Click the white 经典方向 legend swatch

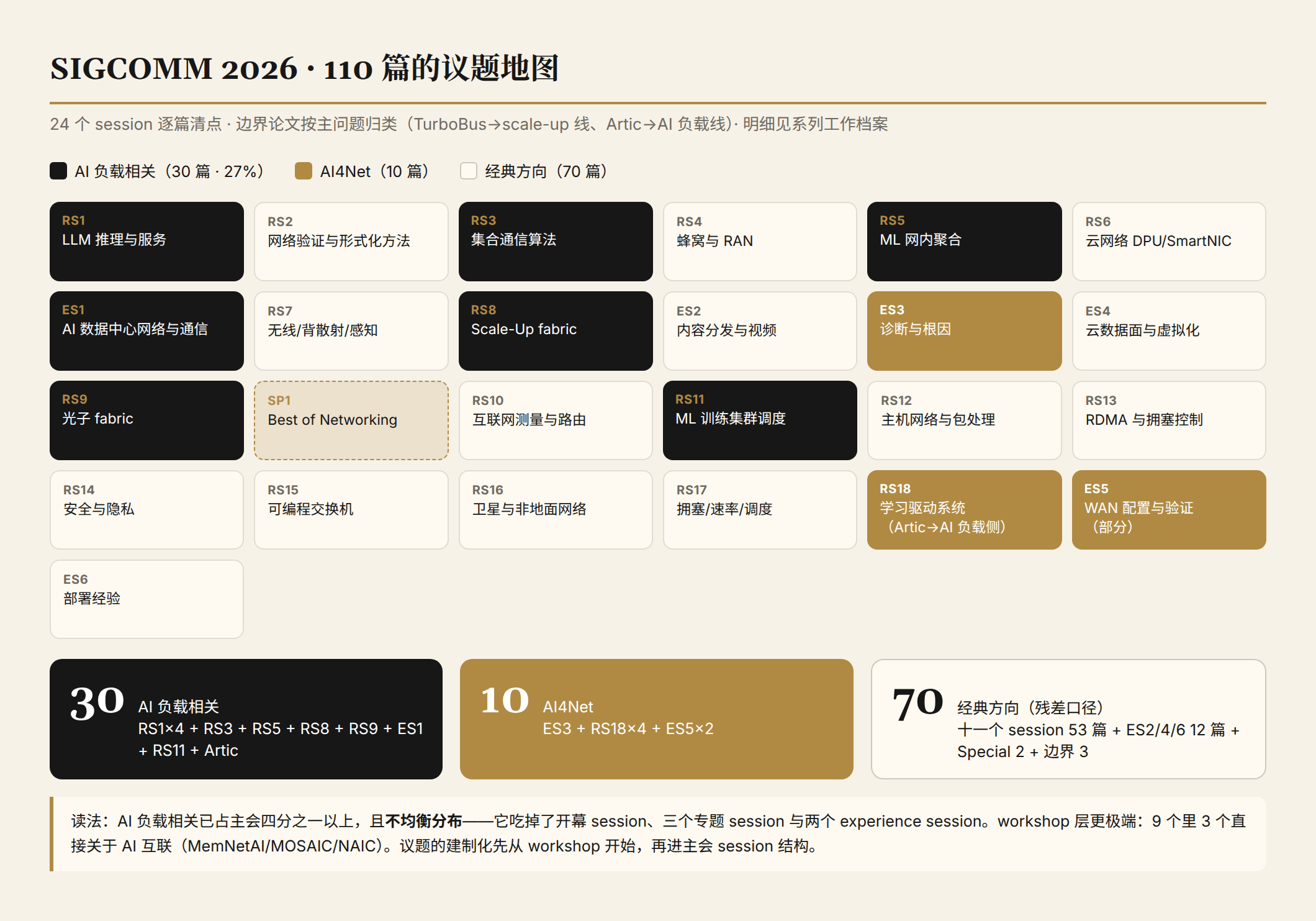coord(469,171)
